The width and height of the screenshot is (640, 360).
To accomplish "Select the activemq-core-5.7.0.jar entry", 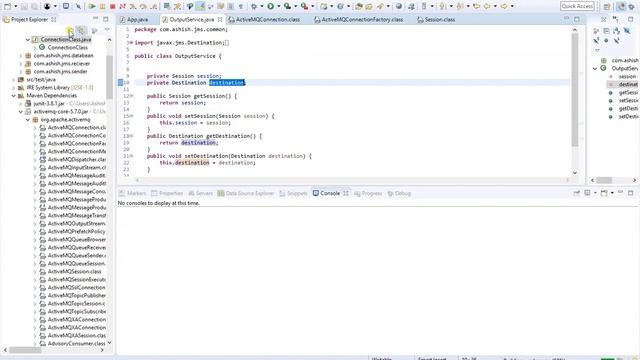I will pyautogui.click(x=61, y=111).
